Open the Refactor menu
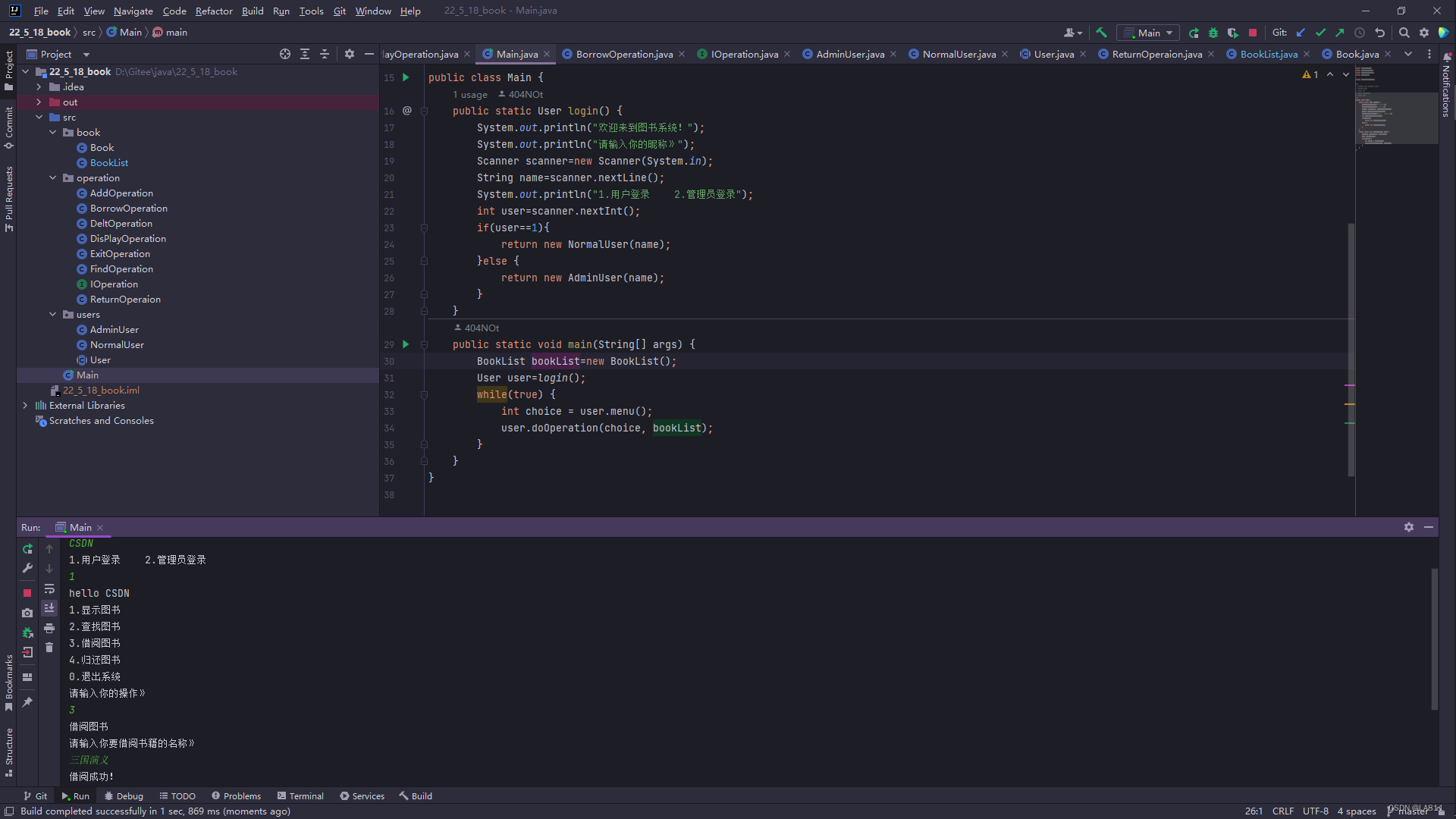The height and width of the screenshot is (819, 1456). [213, 11]
